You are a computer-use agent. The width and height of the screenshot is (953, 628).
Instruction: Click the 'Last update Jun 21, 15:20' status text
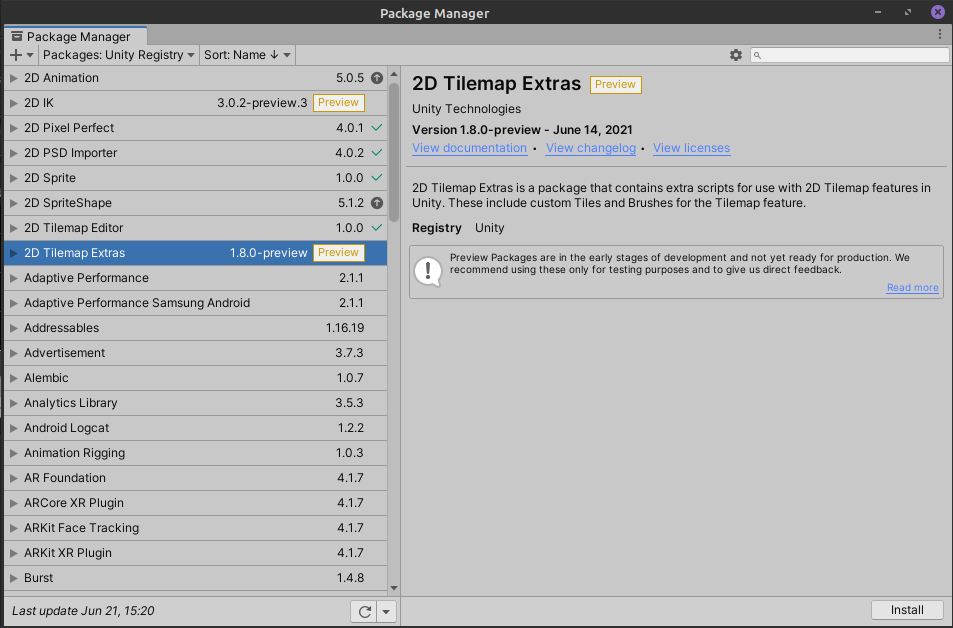(83, 611)
